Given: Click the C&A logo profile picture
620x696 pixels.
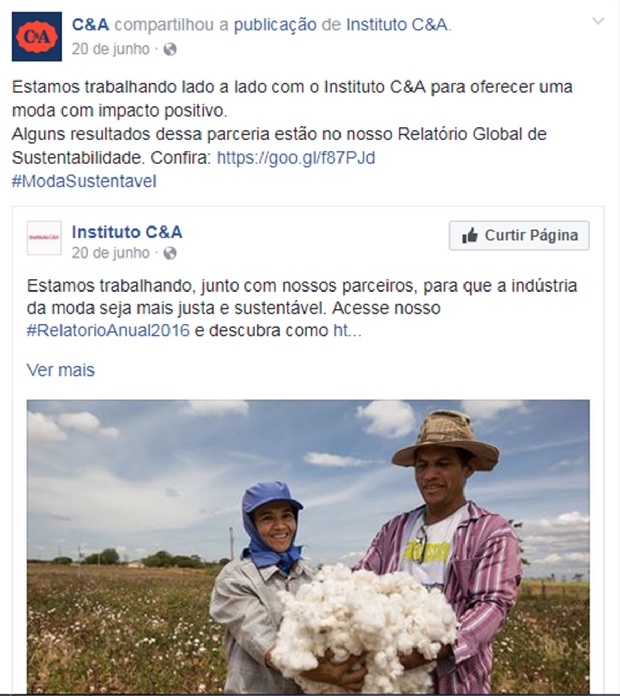Looking at the screenshot, I should tap(37, 36).
